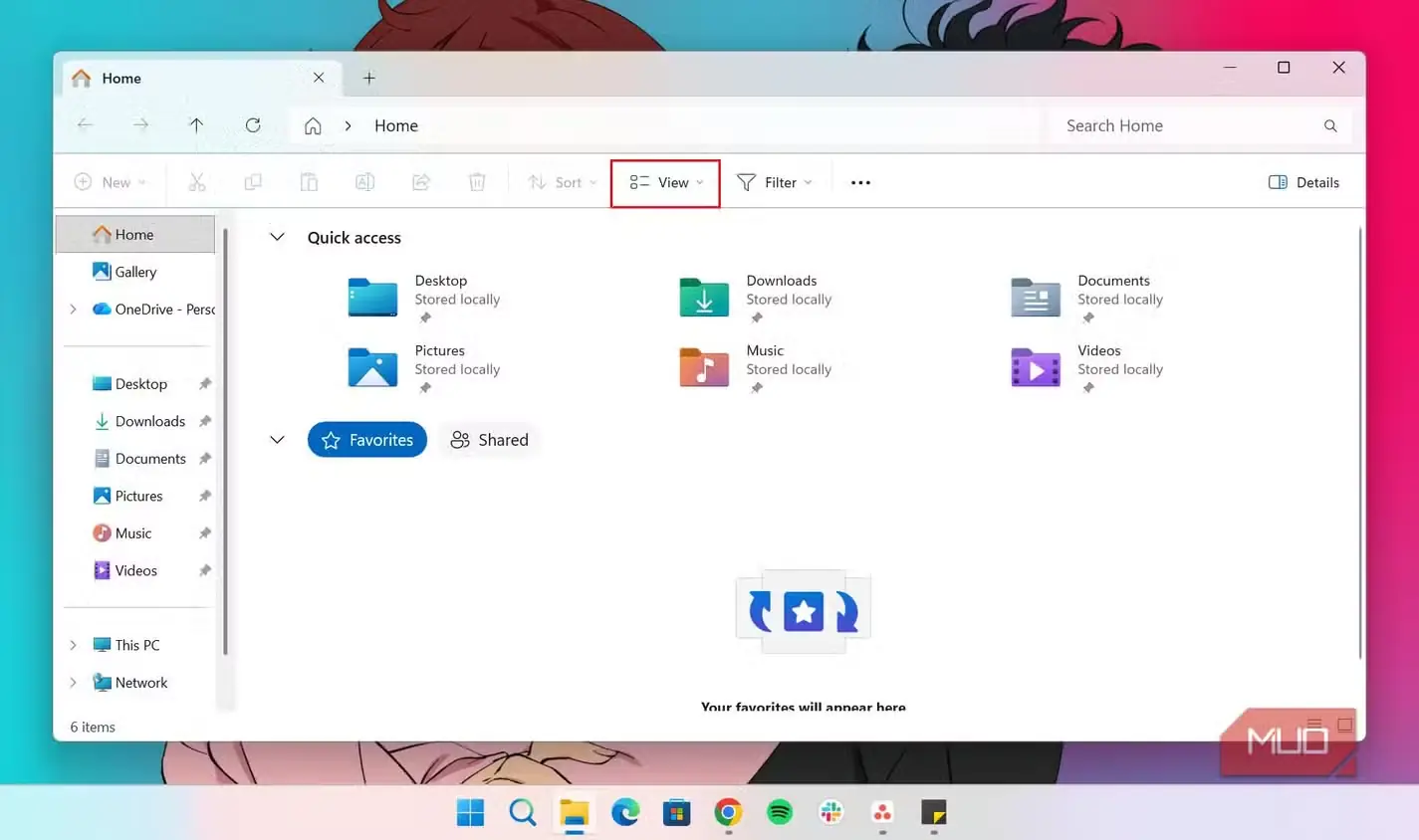The height and width of the screenshot is (840, 1419).
Task: Go back with the left arrow
Action: [x=86, y=125]
